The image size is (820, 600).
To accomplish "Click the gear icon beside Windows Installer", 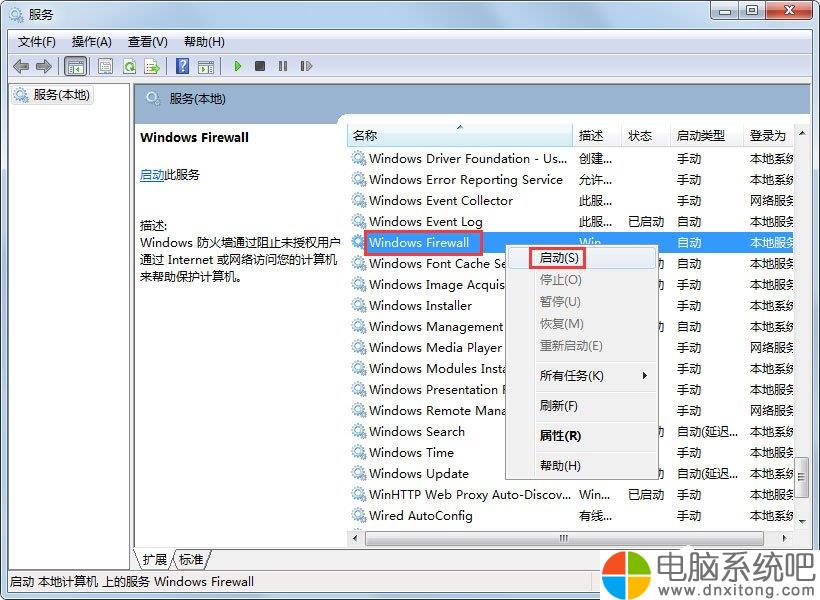I will (359, 305).
